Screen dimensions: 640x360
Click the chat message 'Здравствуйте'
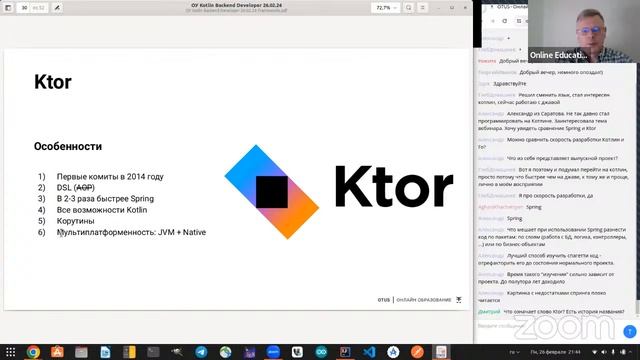point(509,84)
